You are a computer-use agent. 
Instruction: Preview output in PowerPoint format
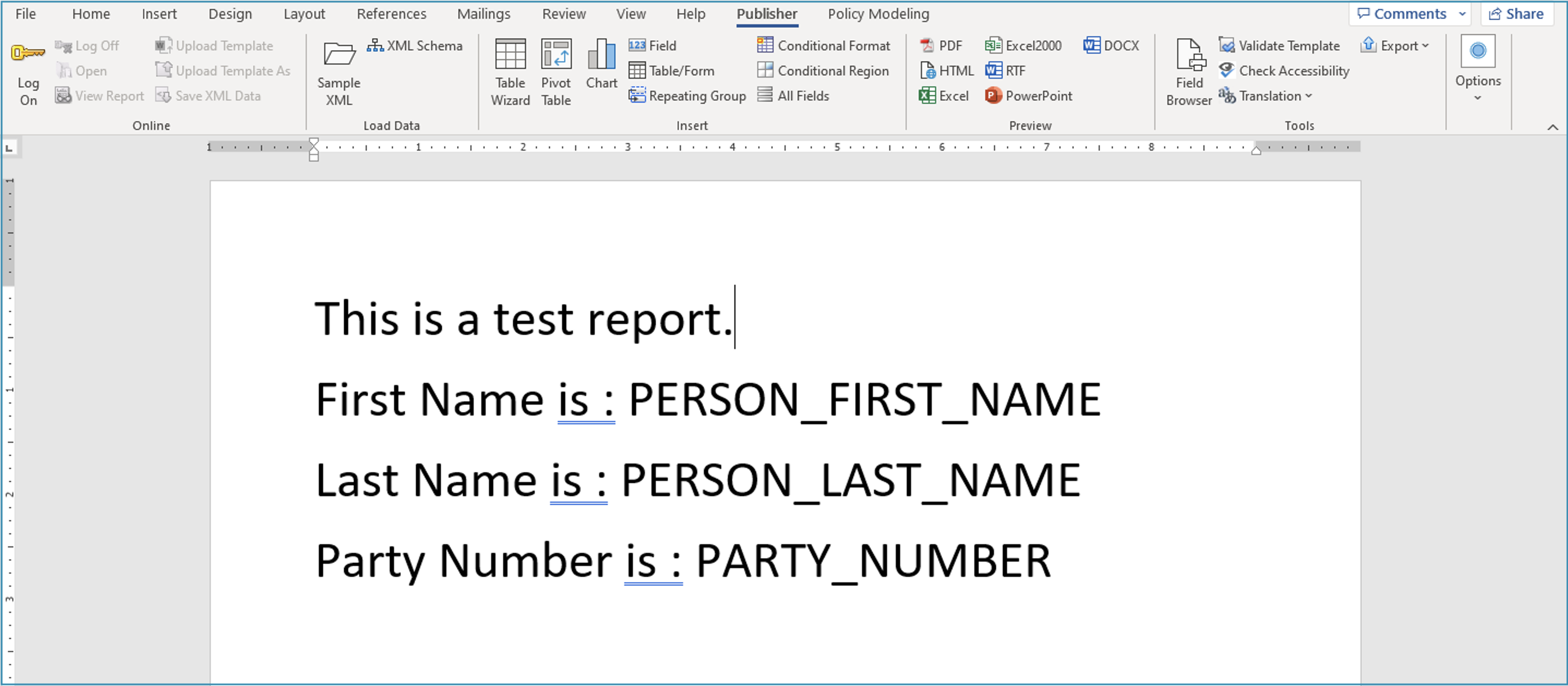1029,95
